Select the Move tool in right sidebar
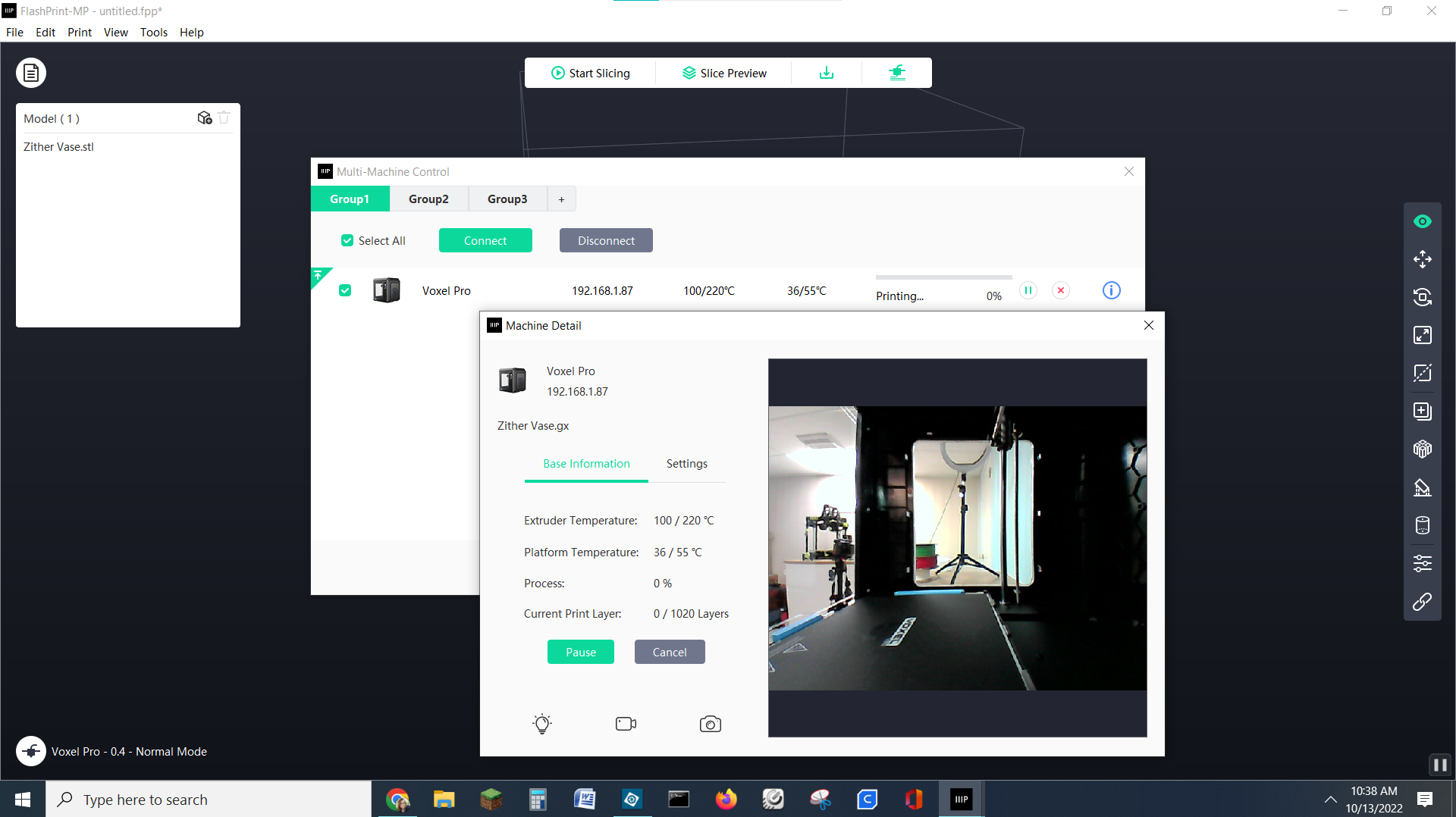The image size is (1456, 817). pyautogui.click(x=1423, y=259)
